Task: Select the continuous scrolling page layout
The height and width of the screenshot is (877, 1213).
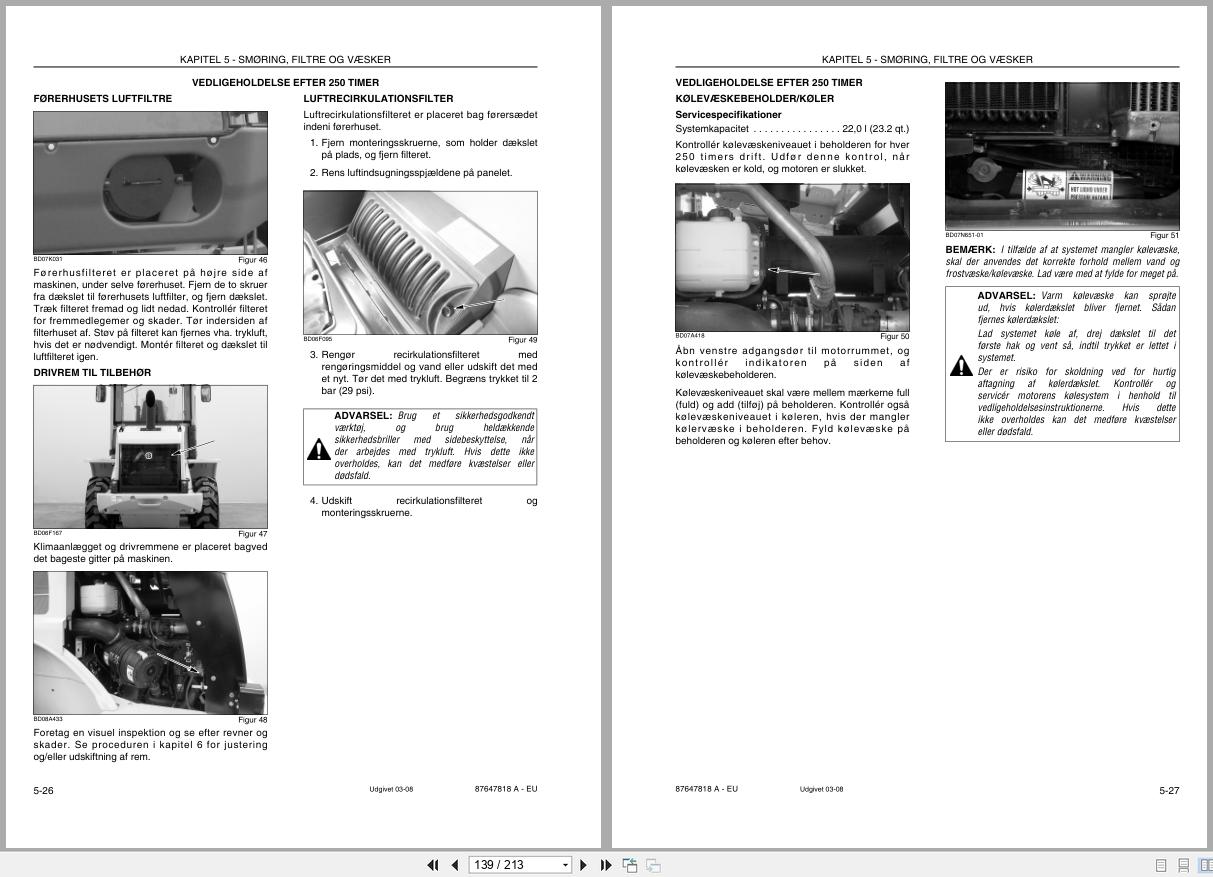Action: click(x=1184, y=864)
